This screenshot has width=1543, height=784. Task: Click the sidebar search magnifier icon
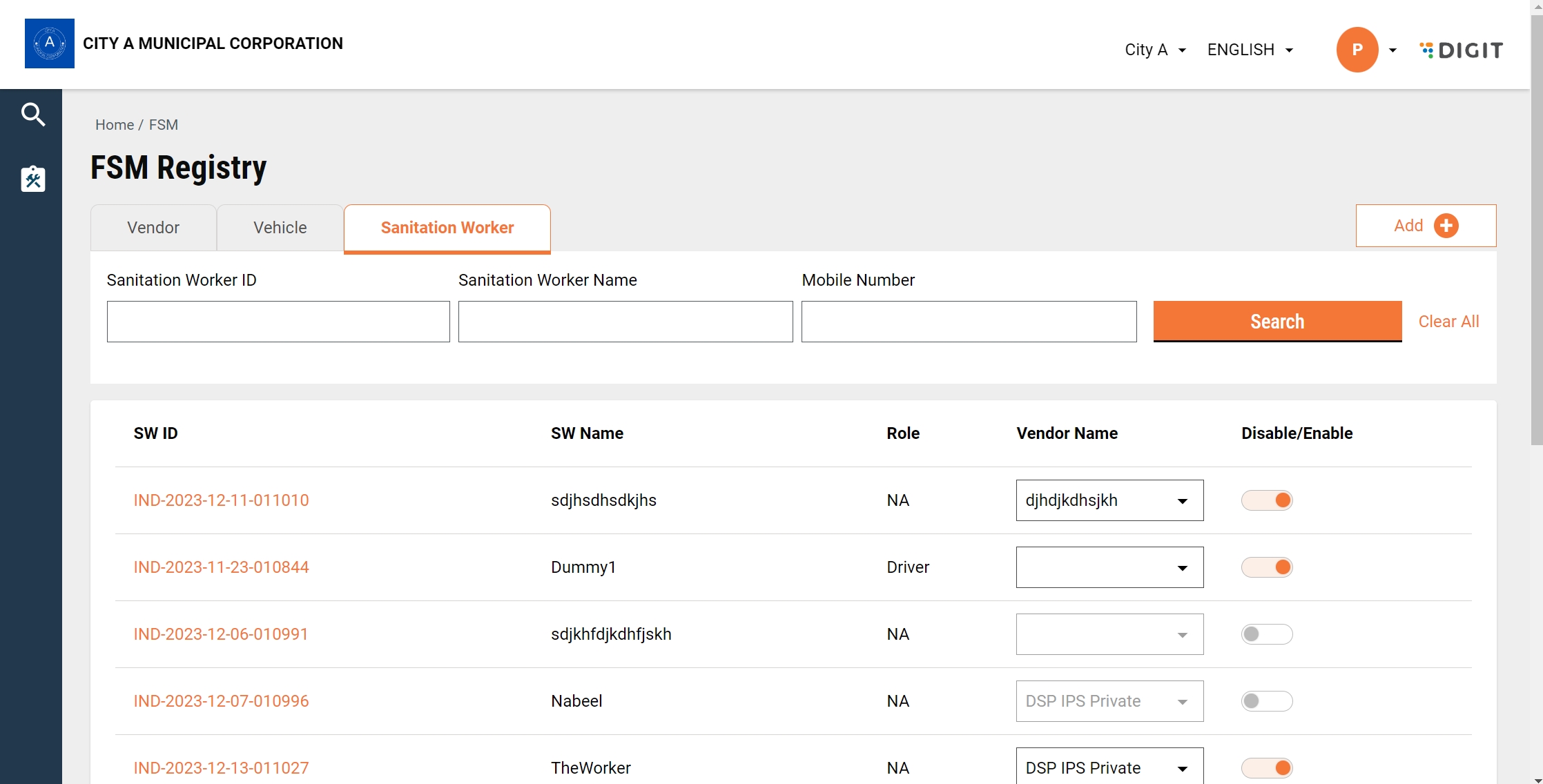point(32,114)
